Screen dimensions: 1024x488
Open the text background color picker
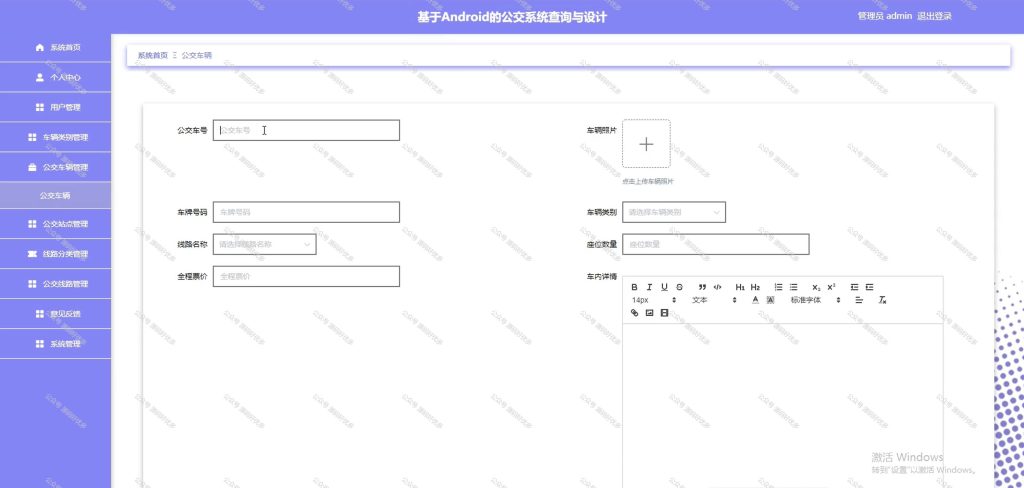pyautogui.click(x=770, y=300)
